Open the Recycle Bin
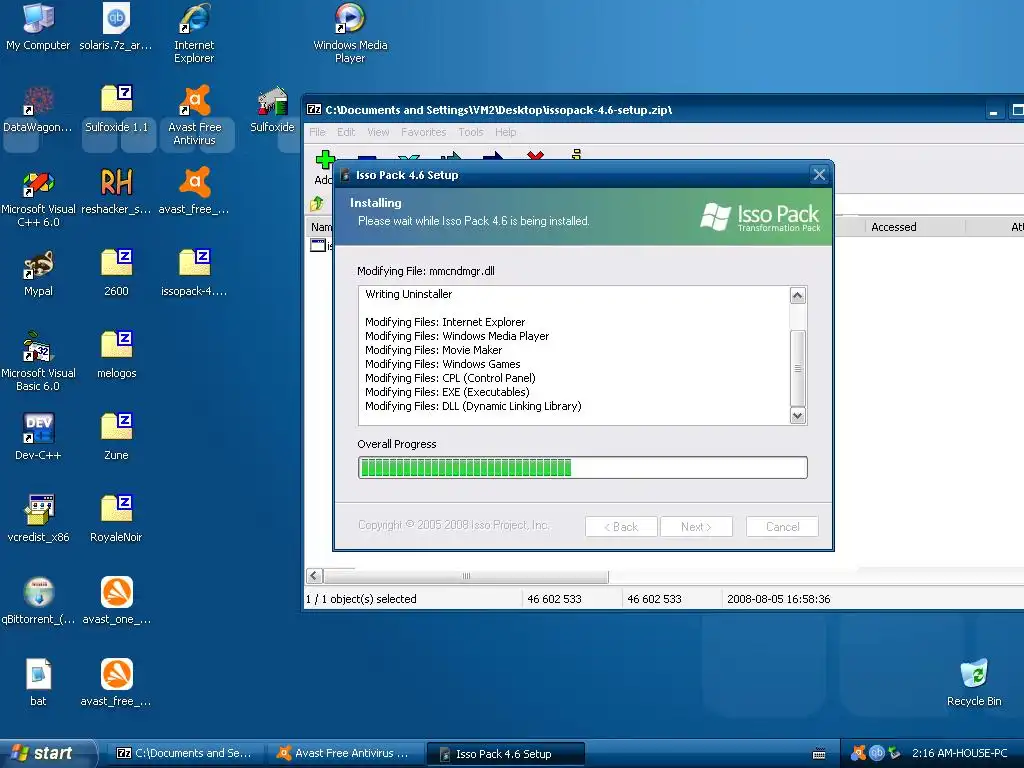Viewport: 1024px width, 768px height. [974, 683]
